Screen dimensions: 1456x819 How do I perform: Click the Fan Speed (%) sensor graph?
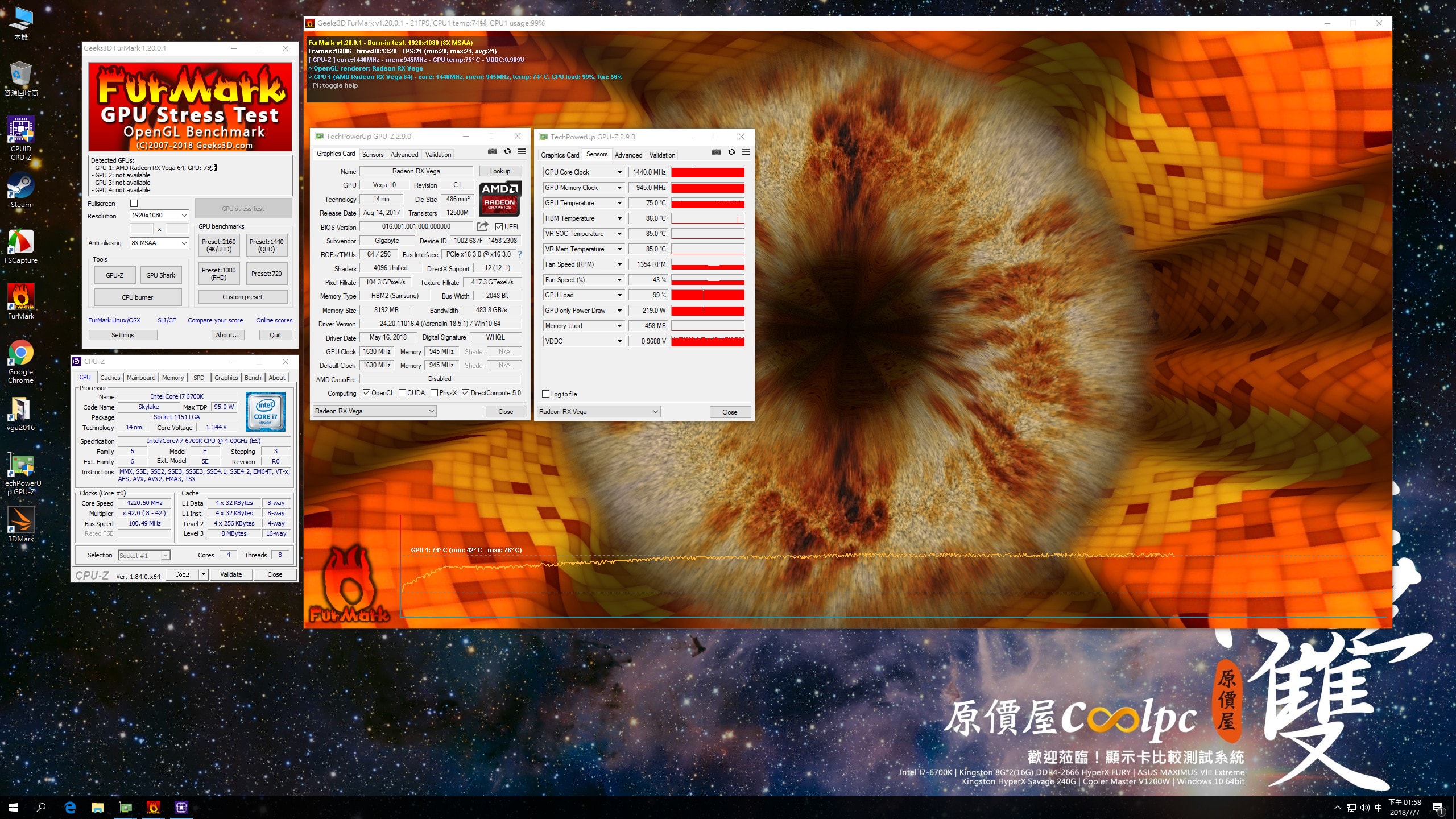click(708, 280)
